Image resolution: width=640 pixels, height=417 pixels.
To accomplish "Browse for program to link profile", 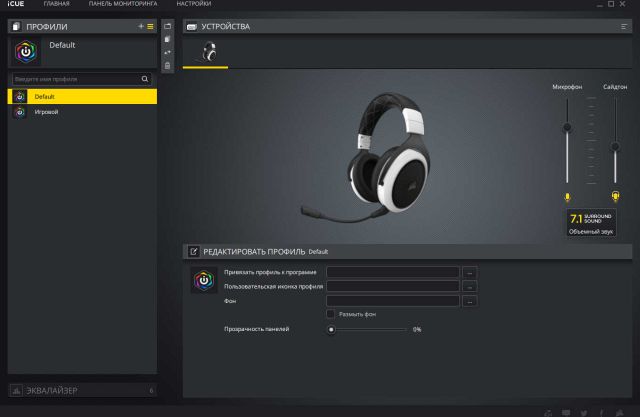I will [x=470, y=272].
